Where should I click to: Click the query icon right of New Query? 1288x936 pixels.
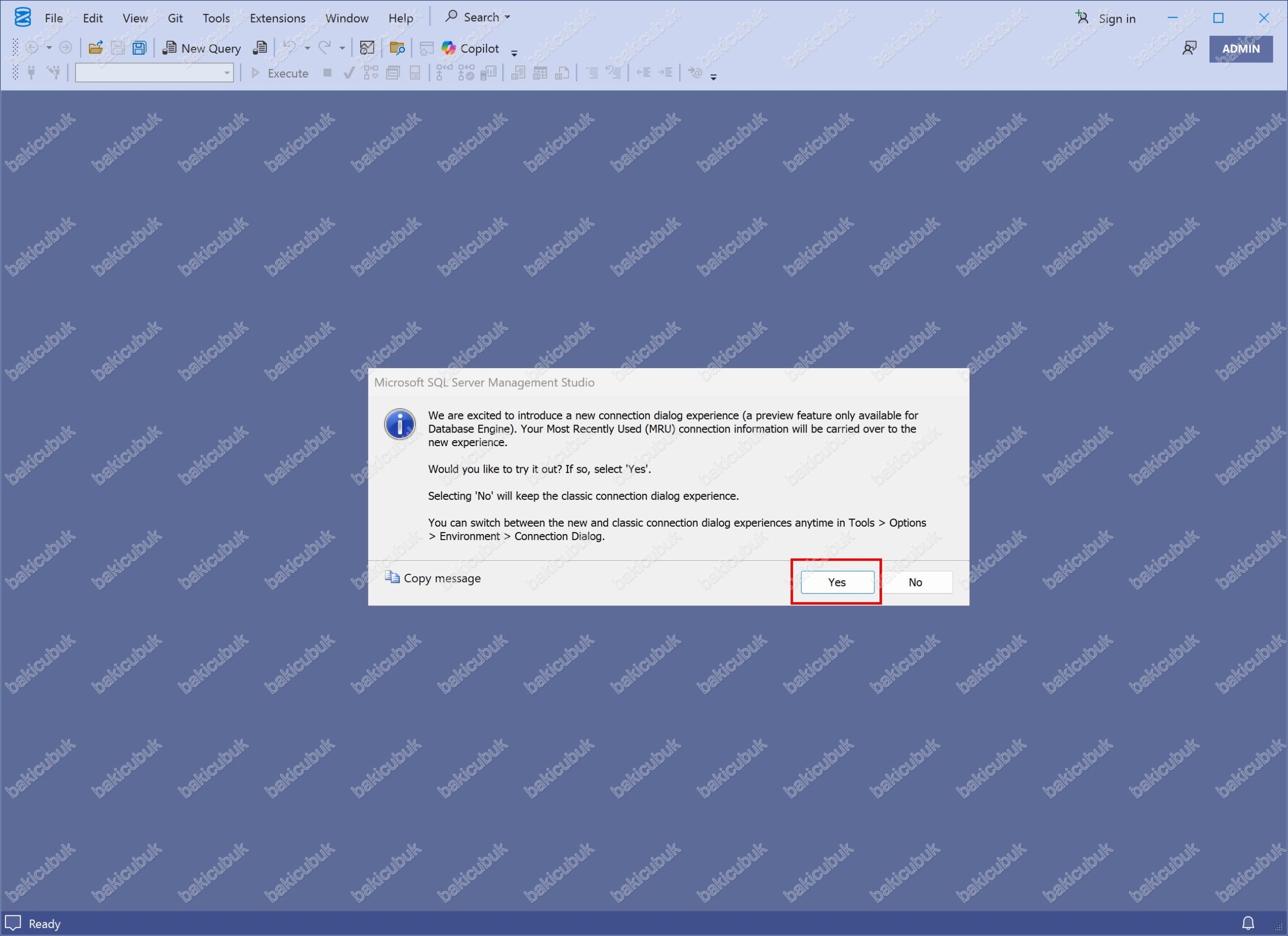point(260,48)
